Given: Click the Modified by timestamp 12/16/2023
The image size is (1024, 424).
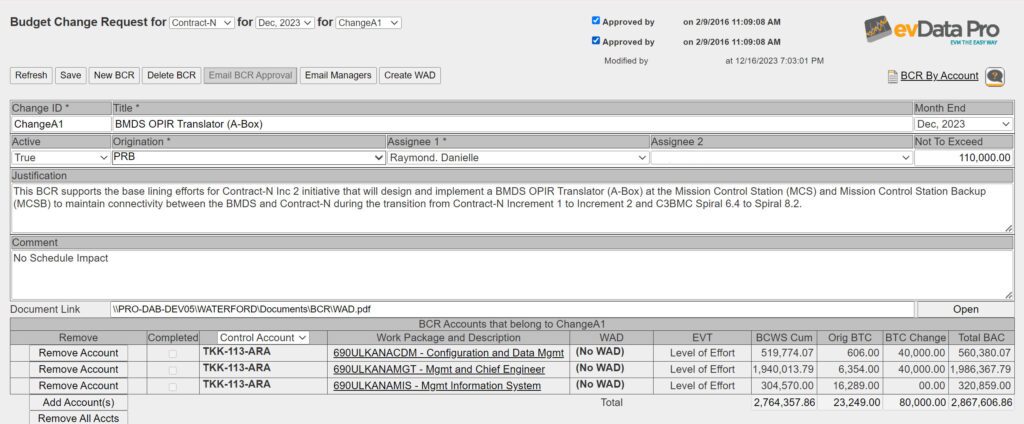Looking at the screenshot, I should [x=775, y=60].
